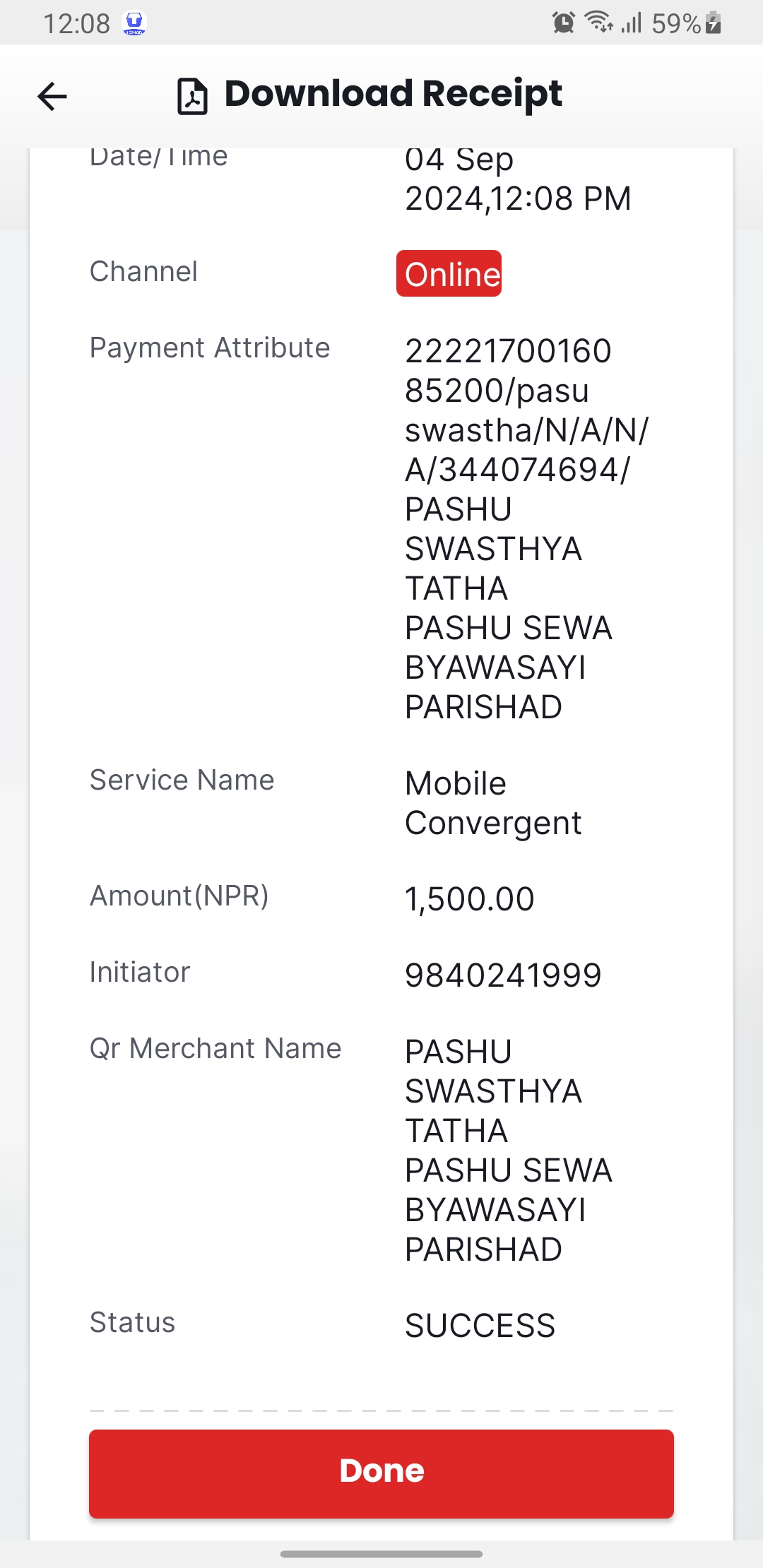Viewport: 763px width, 1568px height.
Task: Tap the Done button
Action: 381,1473
